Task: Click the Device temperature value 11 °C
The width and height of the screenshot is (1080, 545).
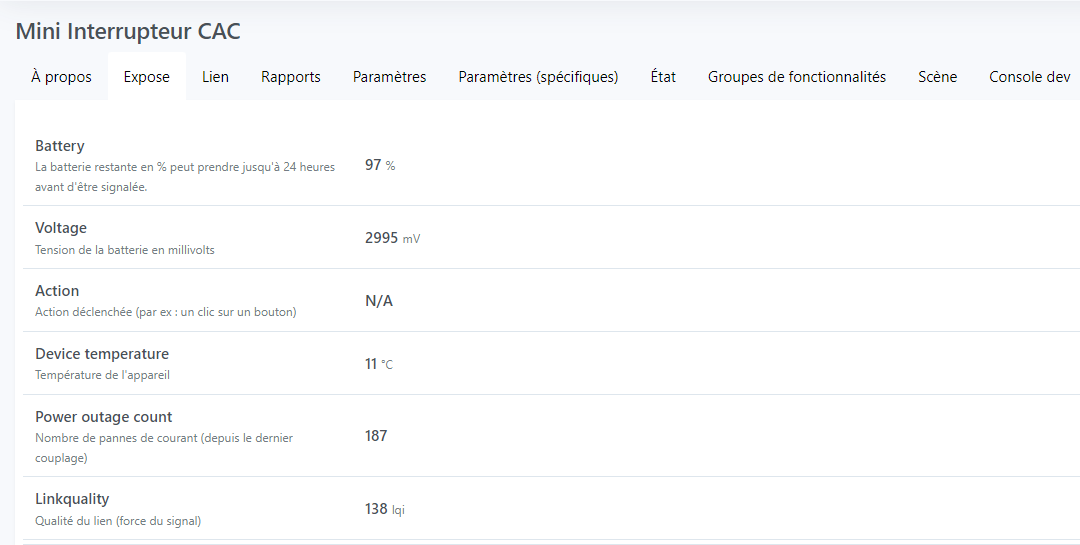Action: point(379,364)
